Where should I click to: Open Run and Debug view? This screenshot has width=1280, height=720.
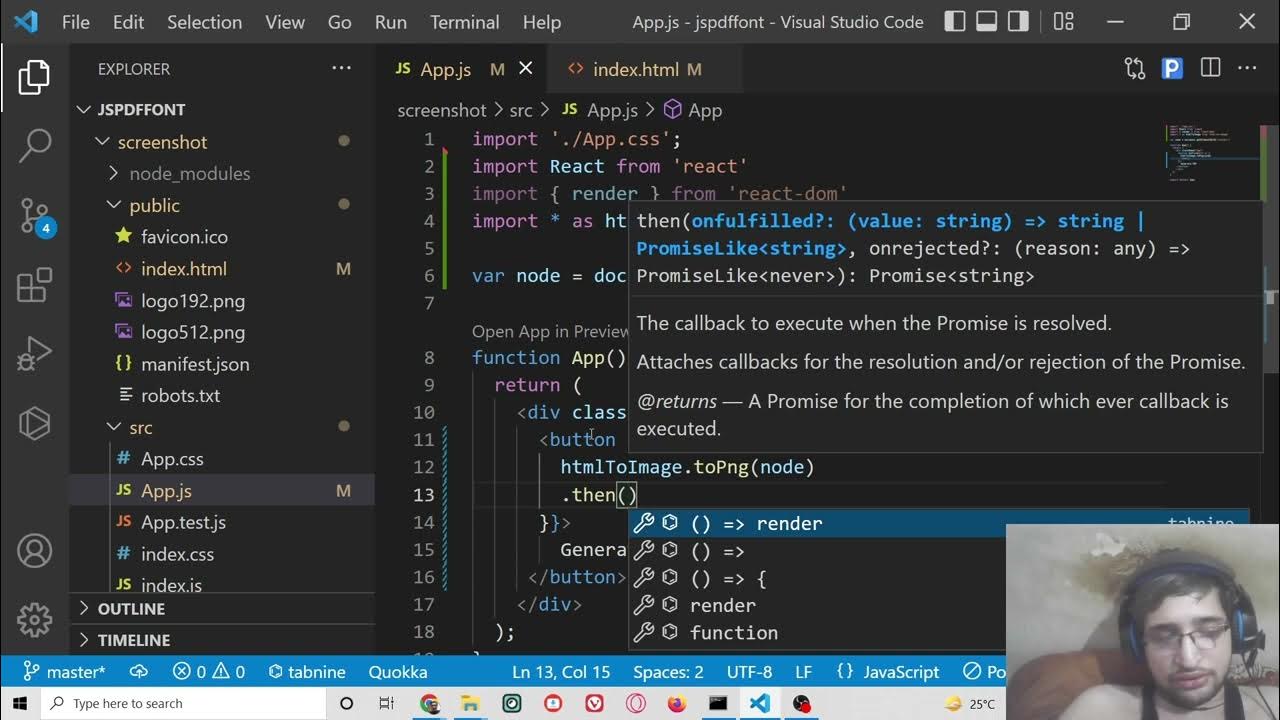pos(35,355)
